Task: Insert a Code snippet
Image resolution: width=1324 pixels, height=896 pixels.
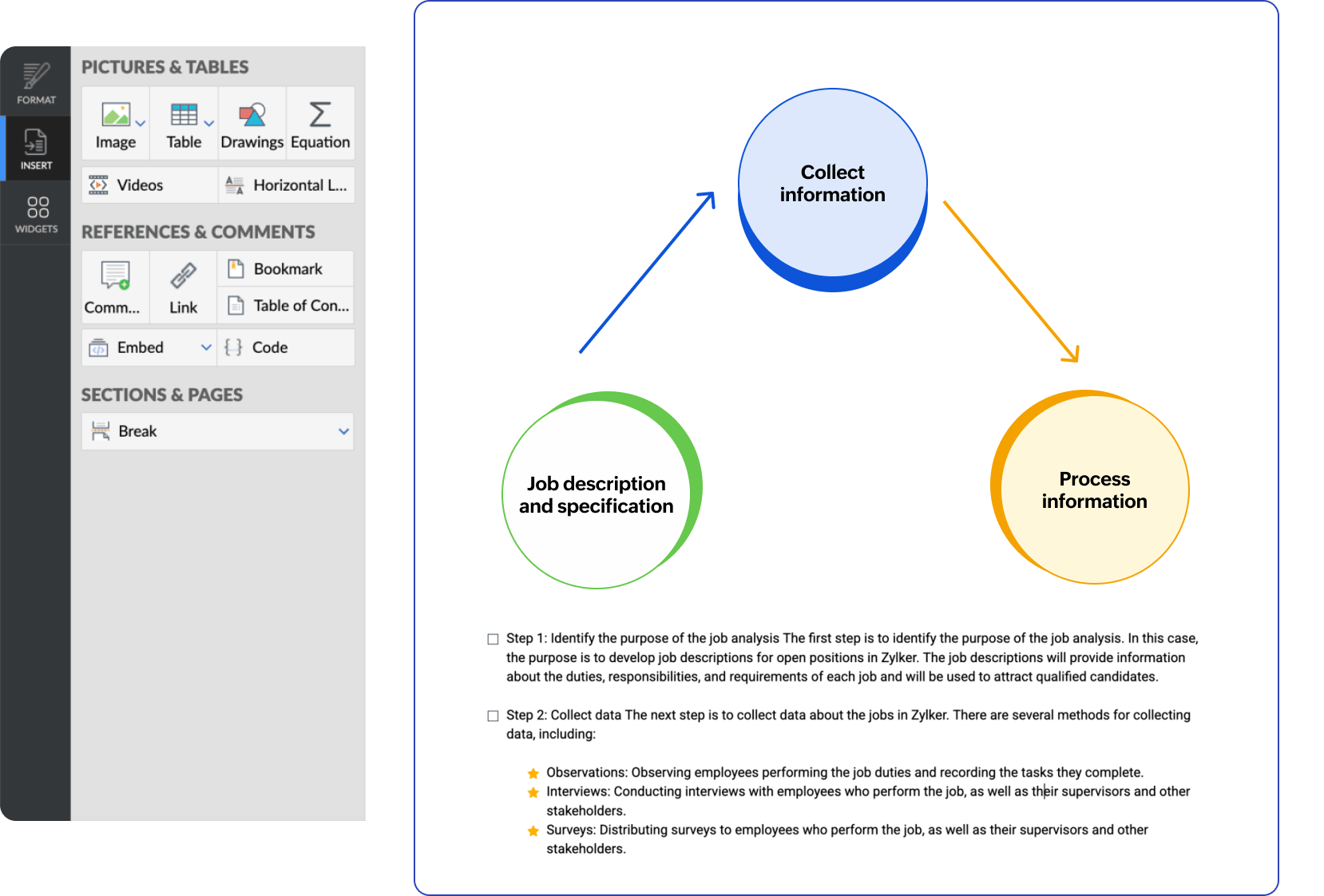Action: pos(269,347)
